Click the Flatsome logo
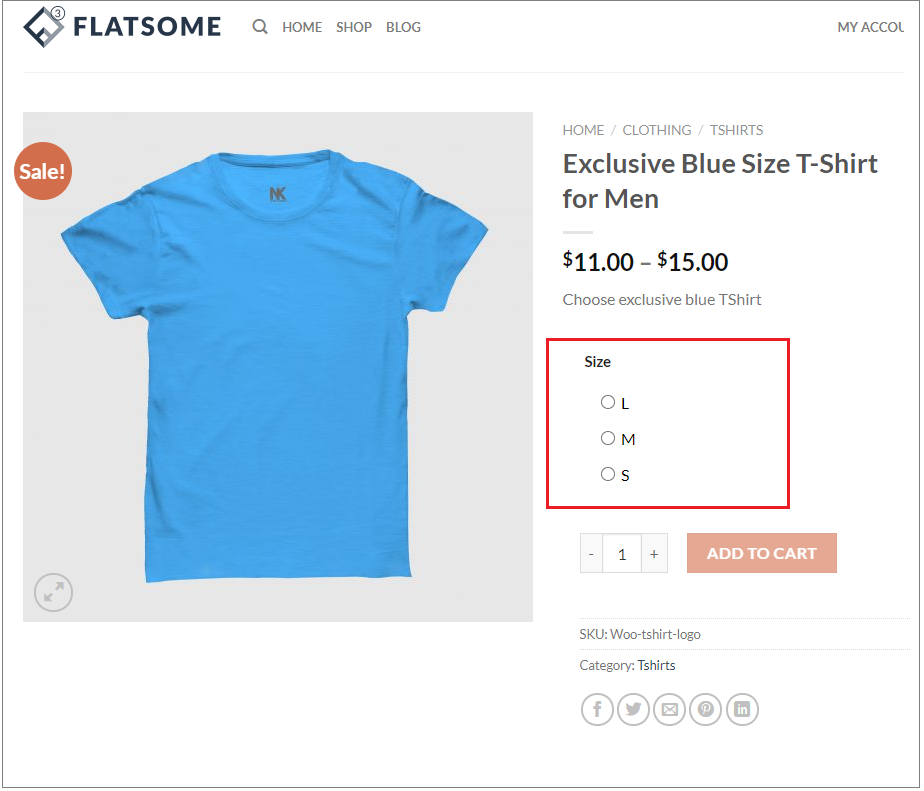The height and width of the screenshot is (791, 924). (x=122, y=27)
